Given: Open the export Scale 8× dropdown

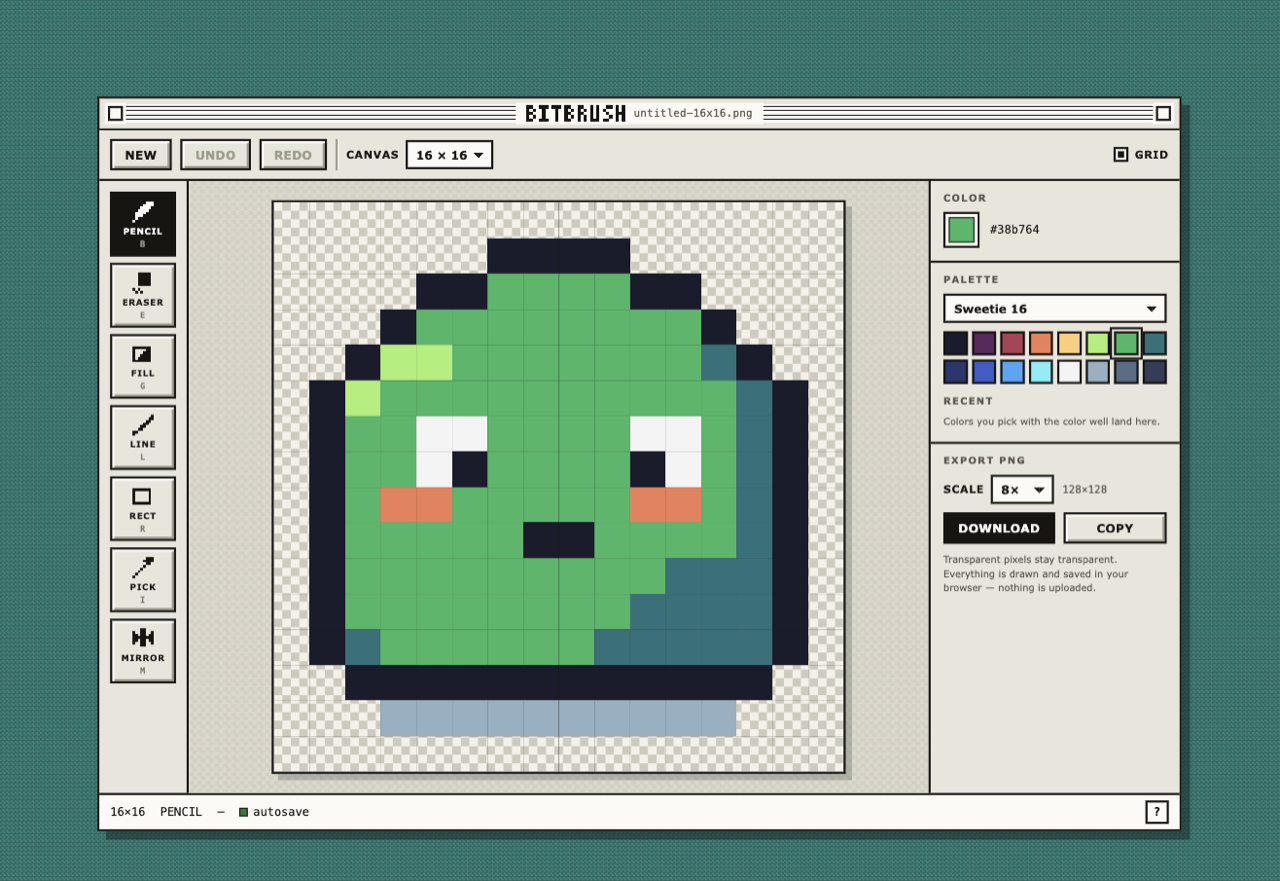Looking at the screenshot, I should (1022, 489).
